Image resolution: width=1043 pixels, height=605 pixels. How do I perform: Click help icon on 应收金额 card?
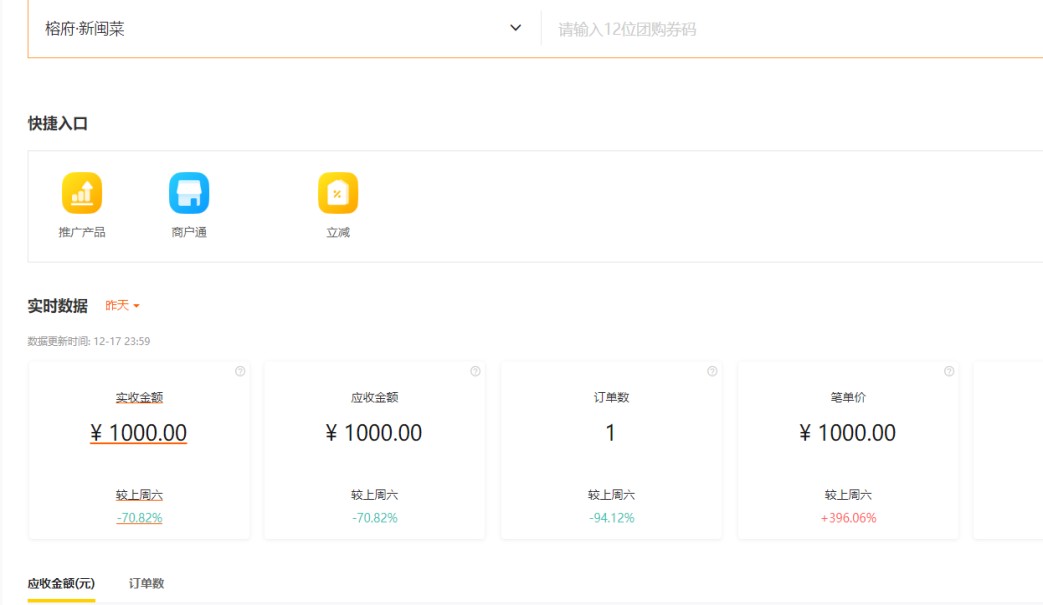point(475,372)
